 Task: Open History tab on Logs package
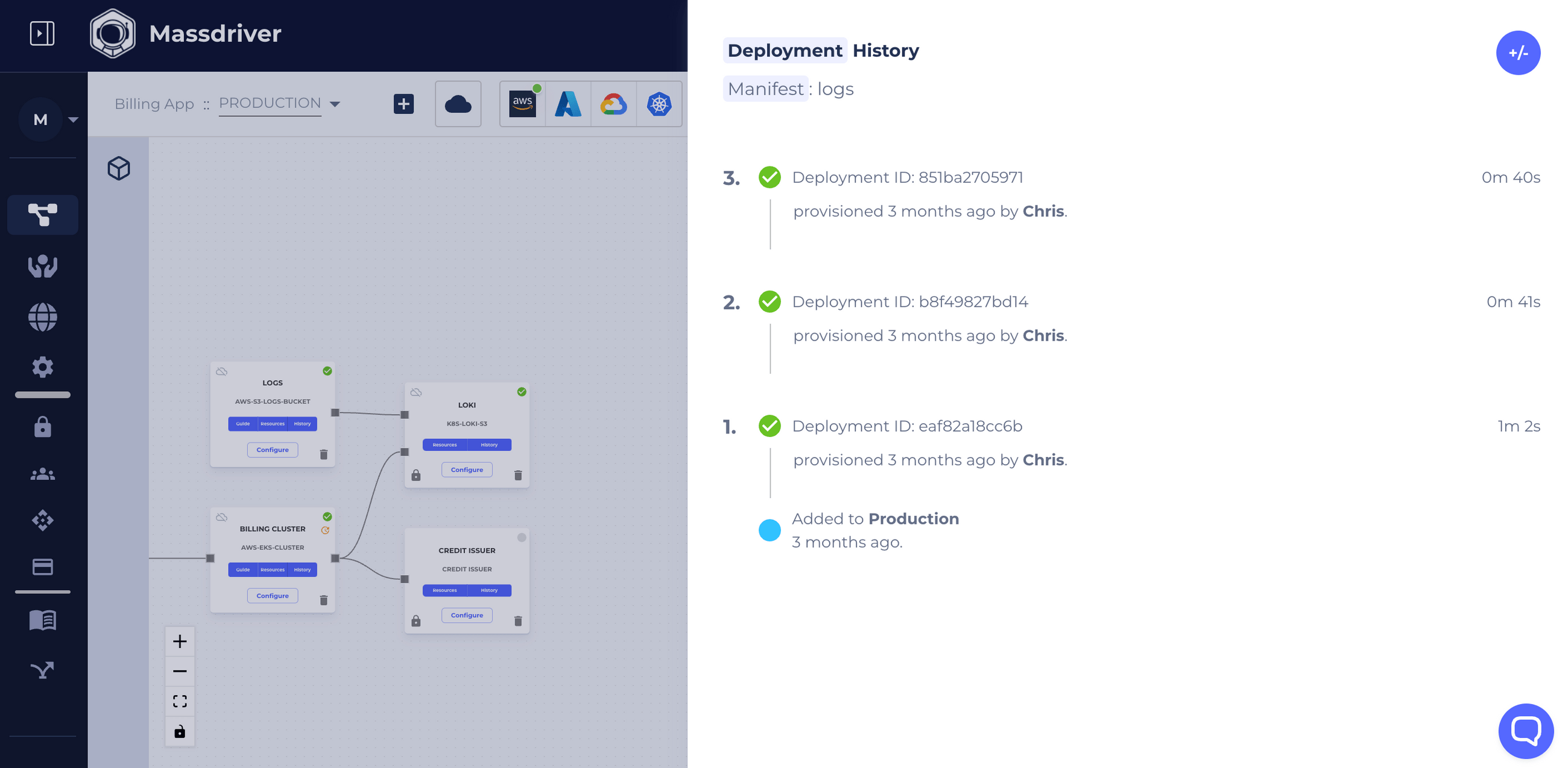click(302, 424)
